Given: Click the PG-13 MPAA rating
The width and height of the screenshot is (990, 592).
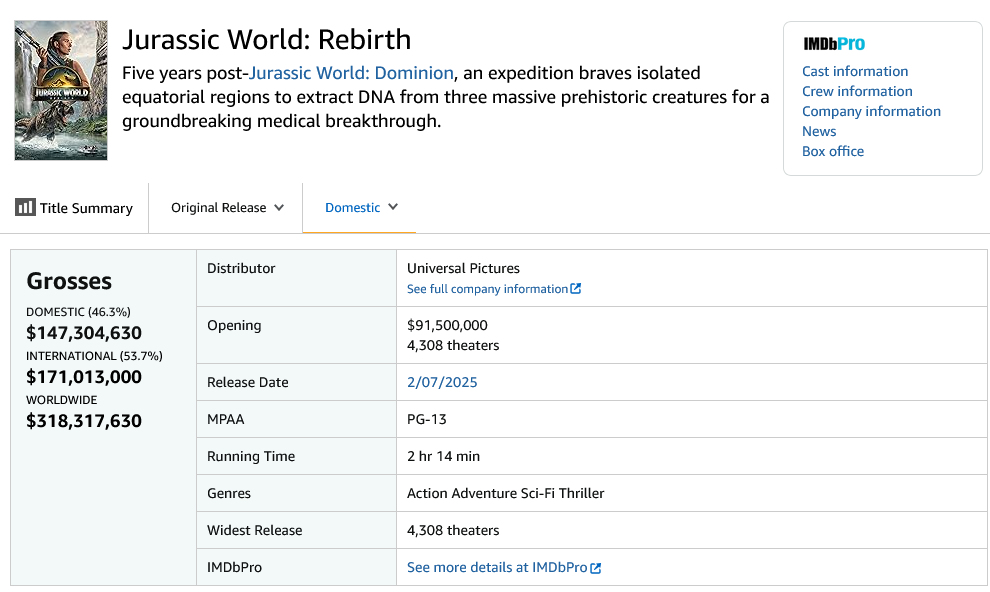Looking at the screenshot, I should (427, 419).
